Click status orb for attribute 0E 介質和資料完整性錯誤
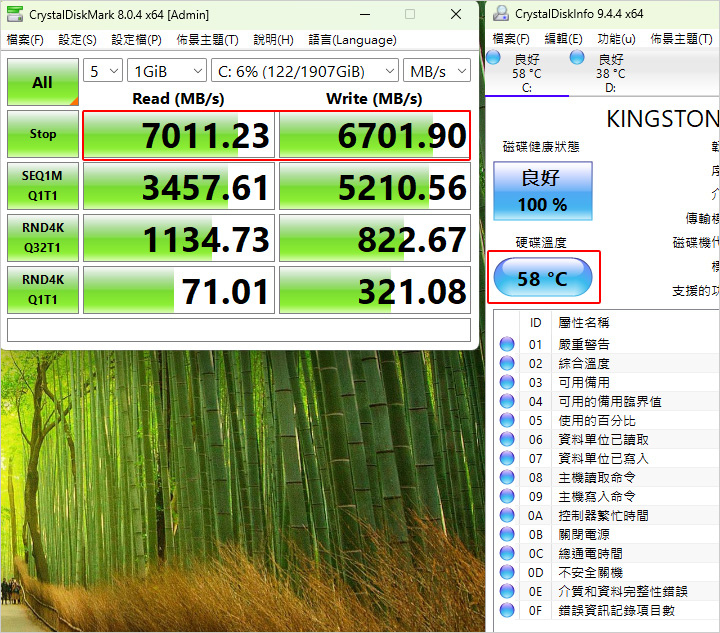This screenshot has width=720, height=633. [x=507, y=591]
